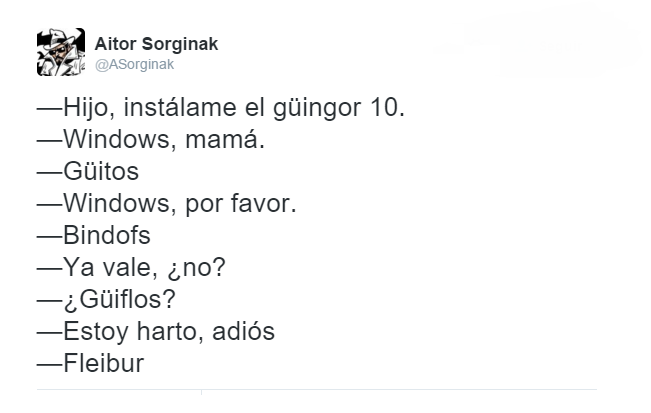Click the @ASorginak handle

click(x=134, y=64)
